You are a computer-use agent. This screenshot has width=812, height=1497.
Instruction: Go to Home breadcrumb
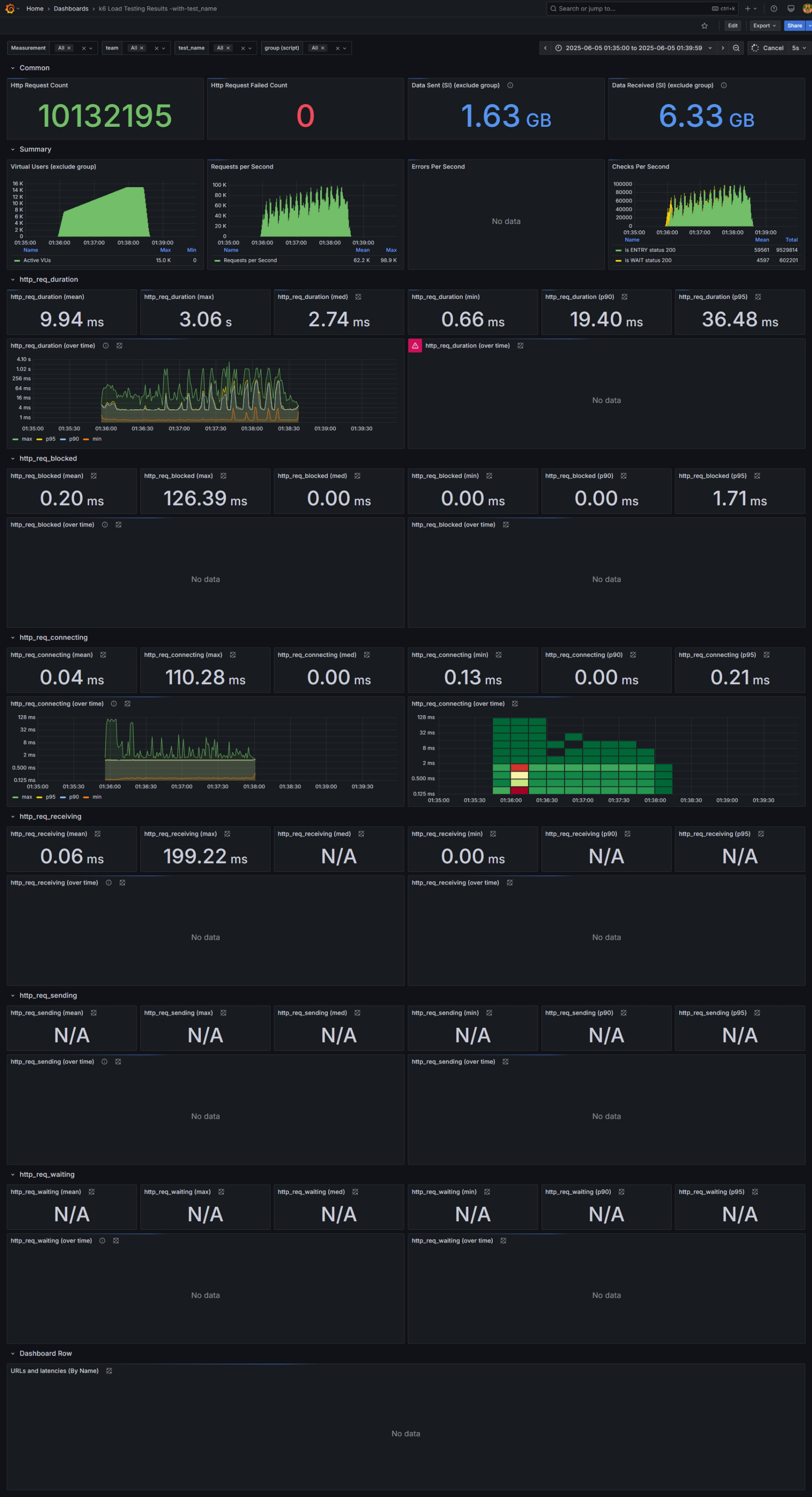35,9
